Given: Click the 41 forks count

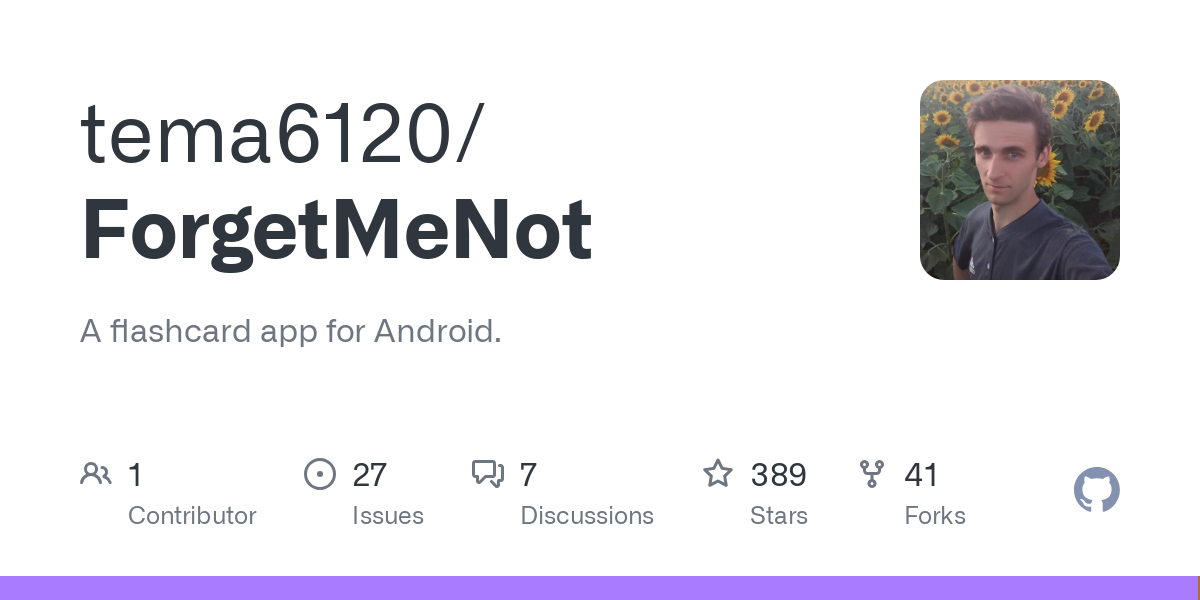Looking at the screenshot, I should 921,475.
